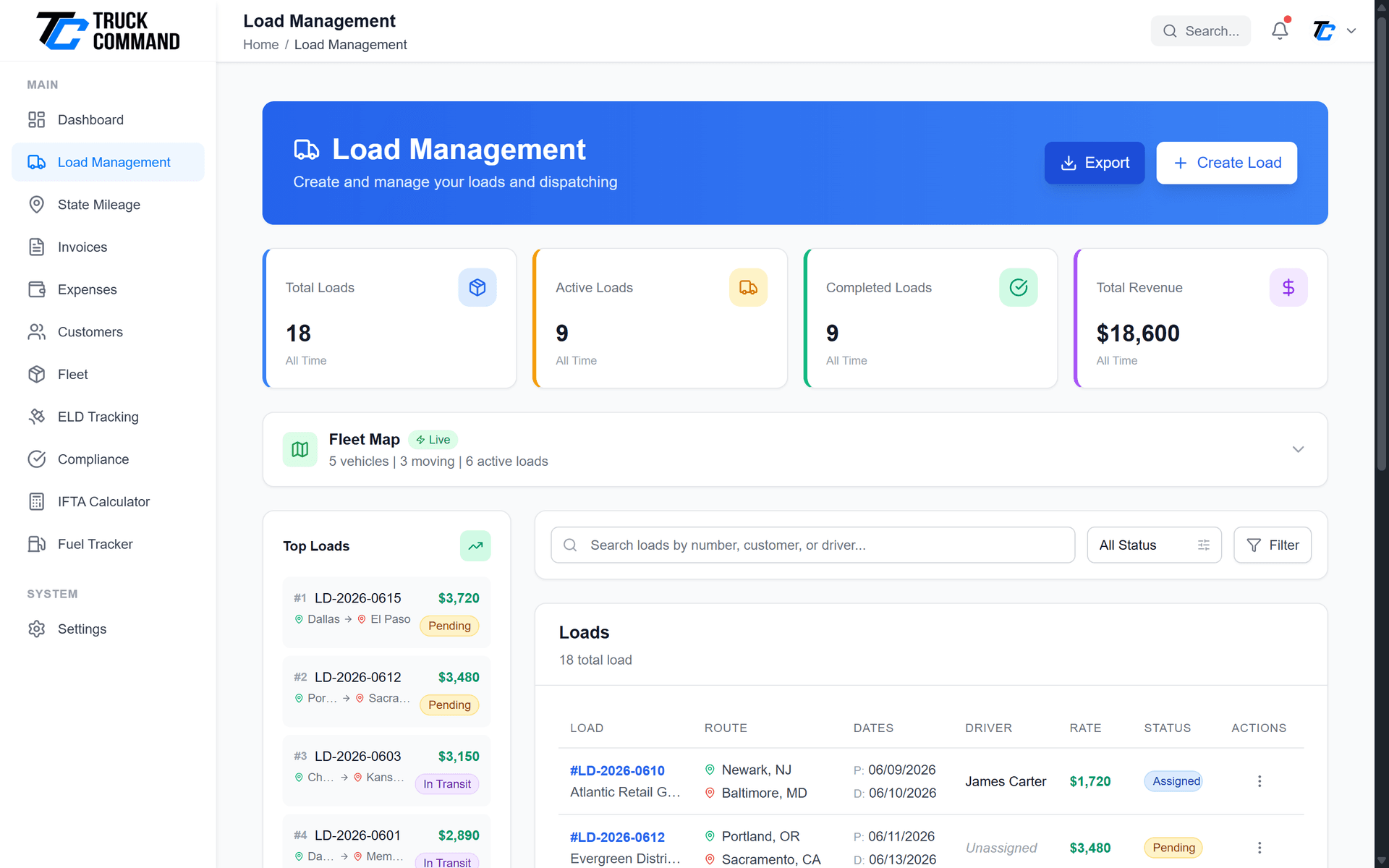
Task: Click the Live status badge
Action: tap(433, 440)
